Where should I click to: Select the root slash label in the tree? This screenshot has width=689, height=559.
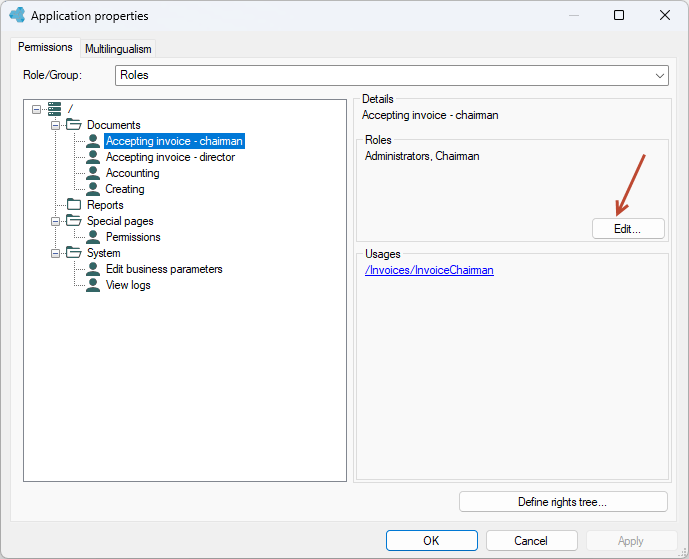coord(70,109)
